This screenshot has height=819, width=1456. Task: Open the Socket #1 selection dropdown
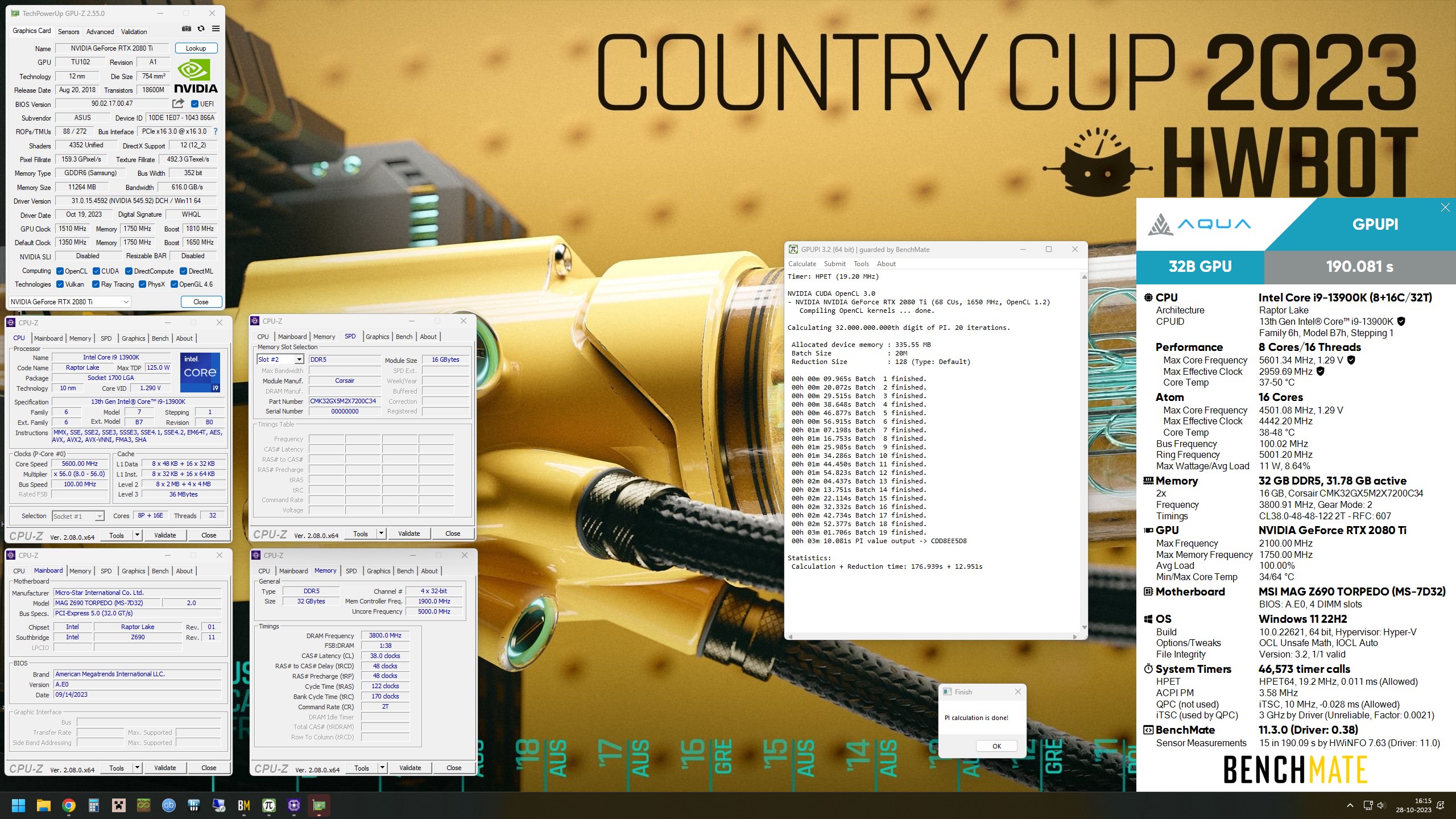[x=78, y=516]
